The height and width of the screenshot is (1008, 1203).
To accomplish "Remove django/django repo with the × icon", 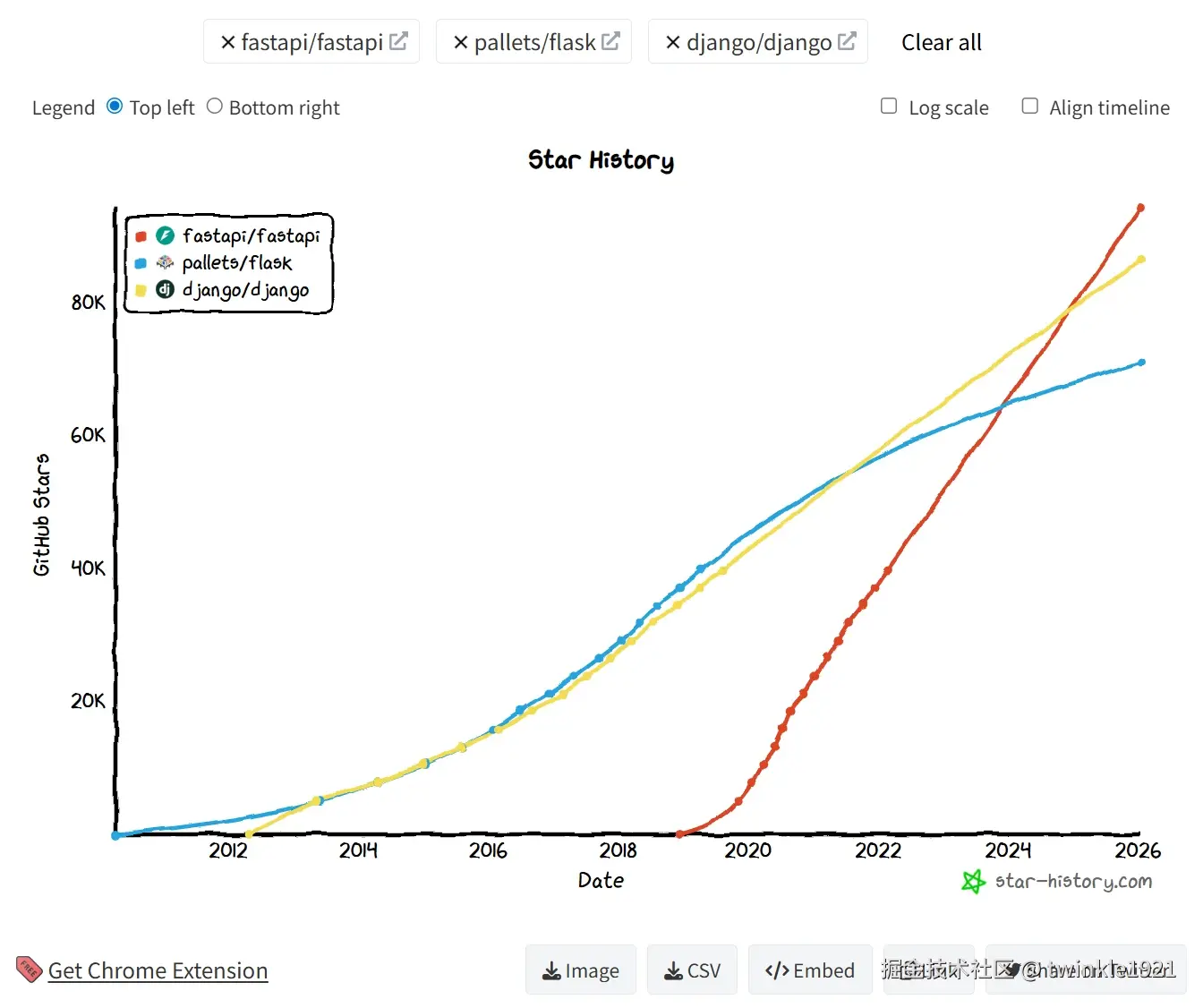I will coord(673,42).
